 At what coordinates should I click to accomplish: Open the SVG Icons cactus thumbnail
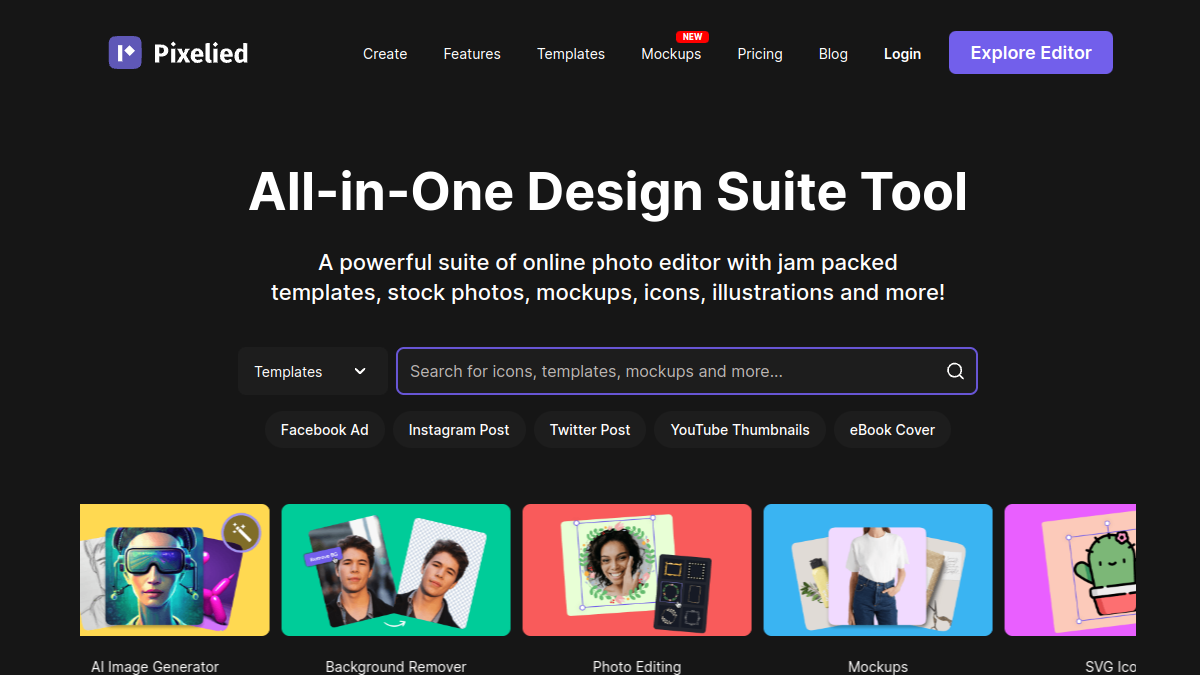click(x=1070, y=570)
